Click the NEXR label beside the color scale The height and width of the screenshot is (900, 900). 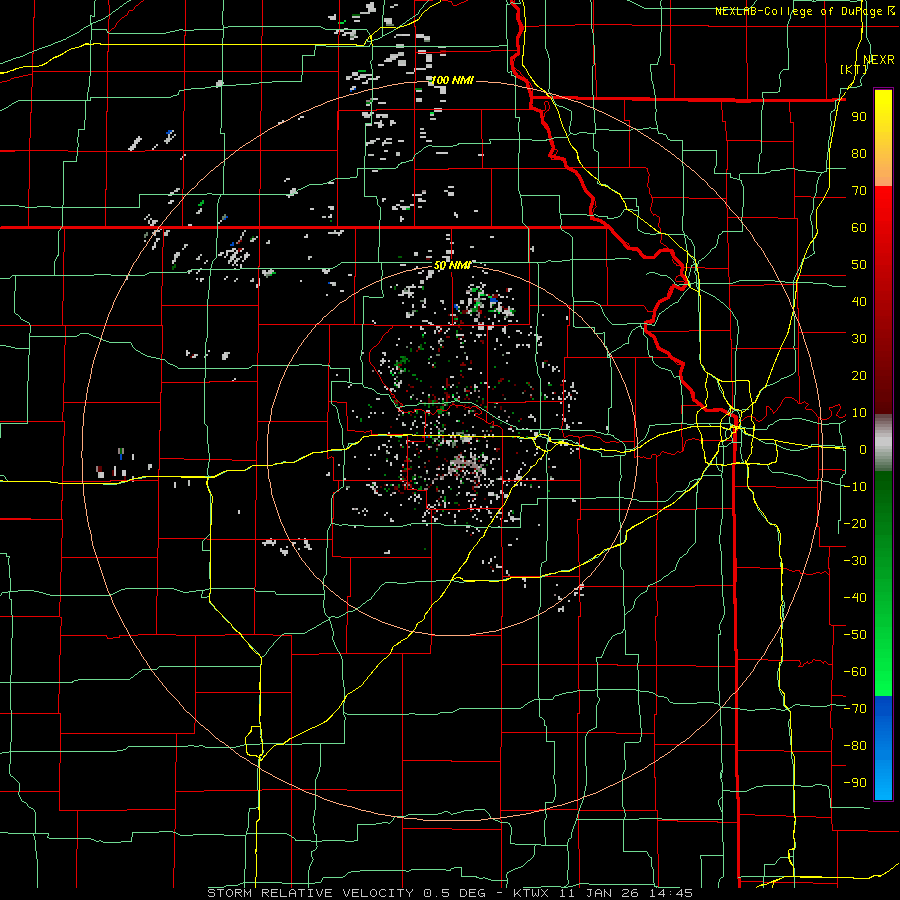tap(879, 60)
